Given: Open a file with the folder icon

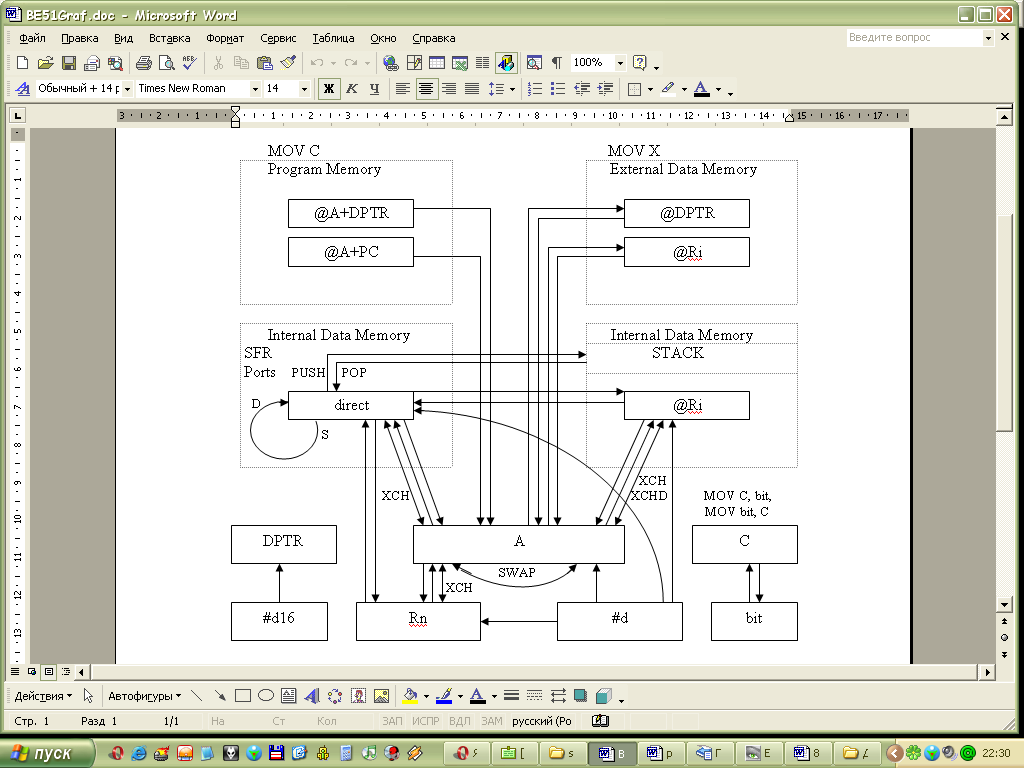Looking at the screenshot, I should (45, 63).
